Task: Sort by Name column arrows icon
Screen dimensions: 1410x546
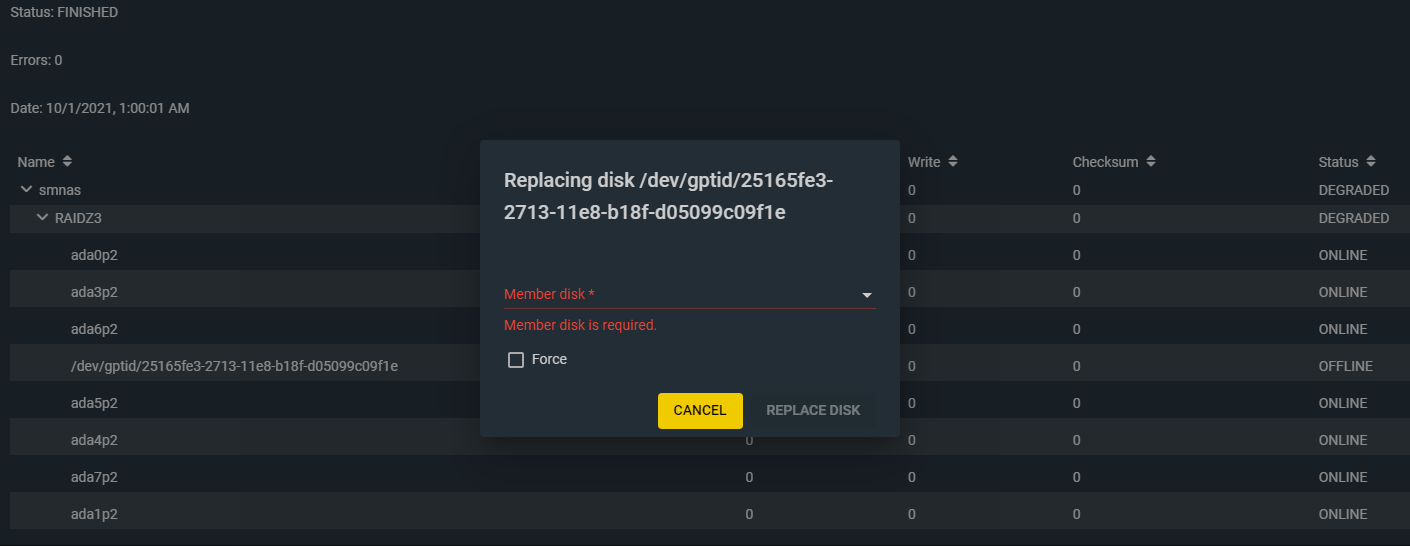Action: click(67, 161)
